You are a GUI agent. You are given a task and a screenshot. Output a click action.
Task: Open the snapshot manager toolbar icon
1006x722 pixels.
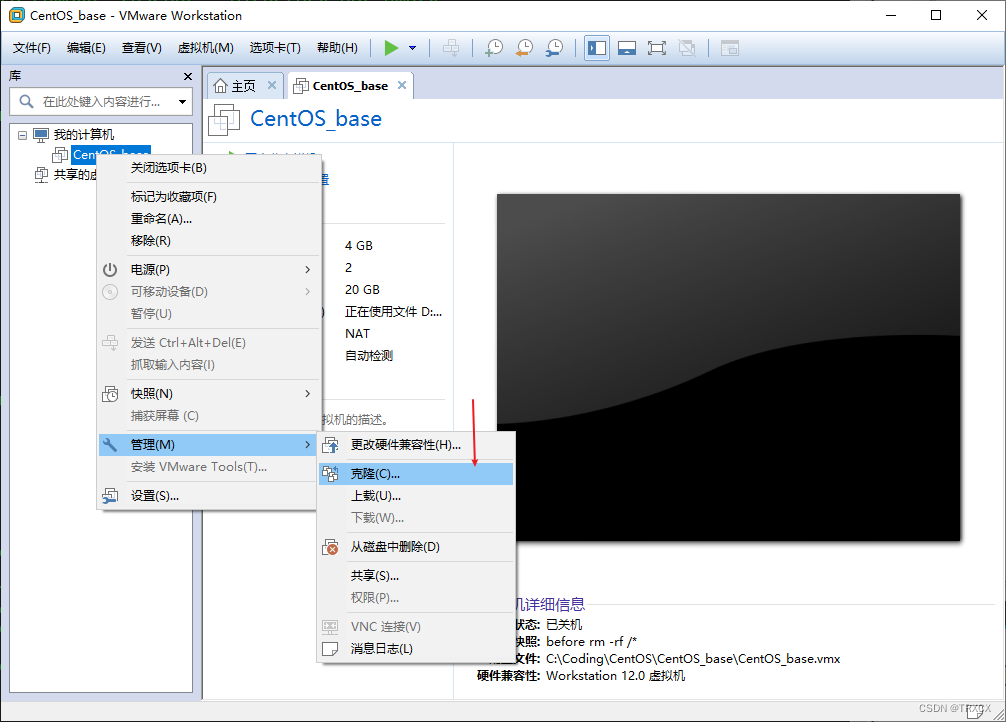coord(554,47)
